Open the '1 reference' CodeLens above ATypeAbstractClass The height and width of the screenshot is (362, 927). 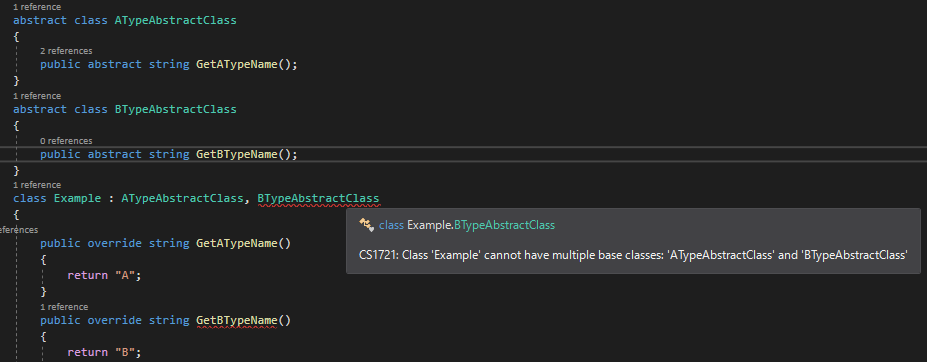37,7
